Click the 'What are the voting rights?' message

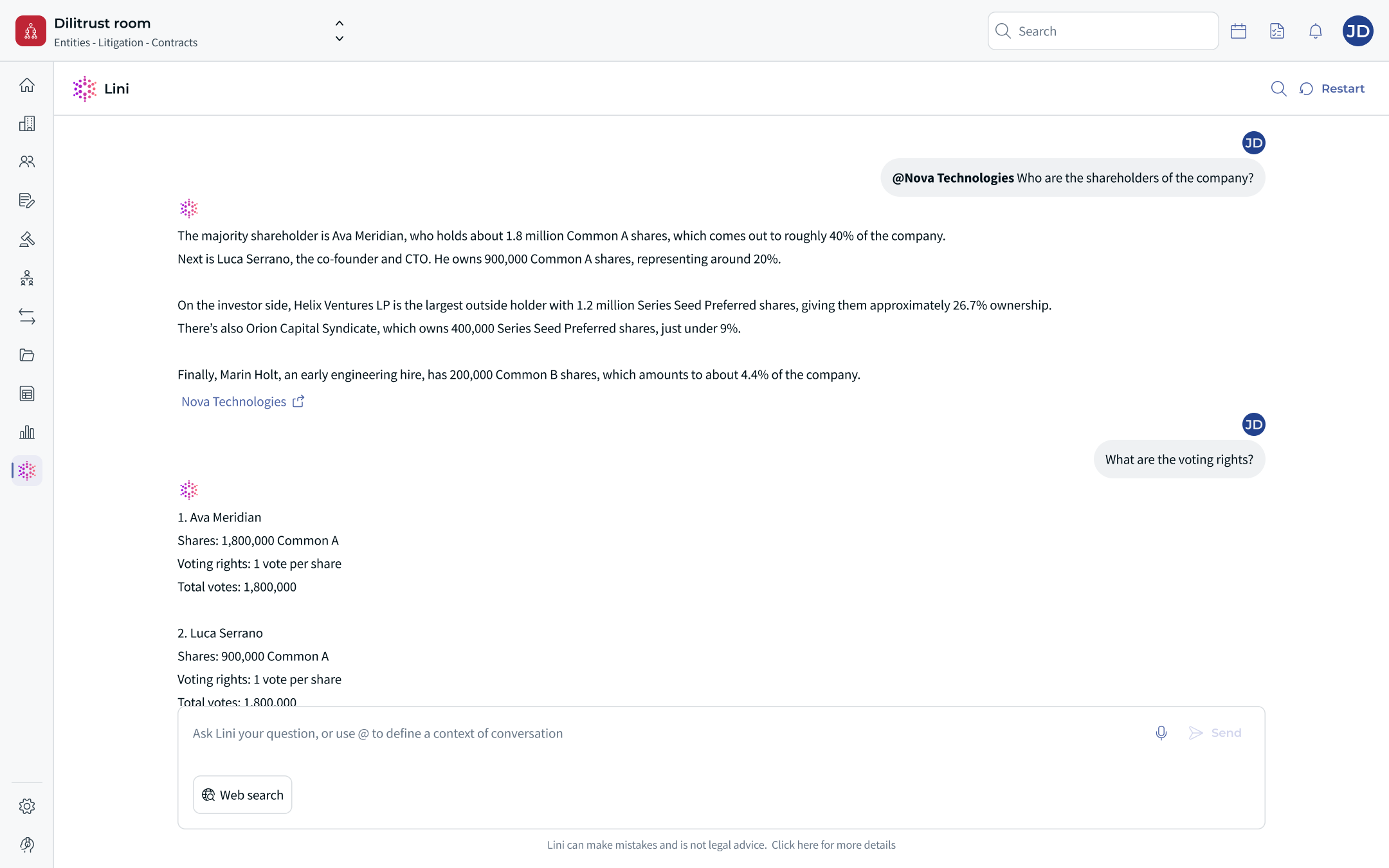(x=1179, y=460)
